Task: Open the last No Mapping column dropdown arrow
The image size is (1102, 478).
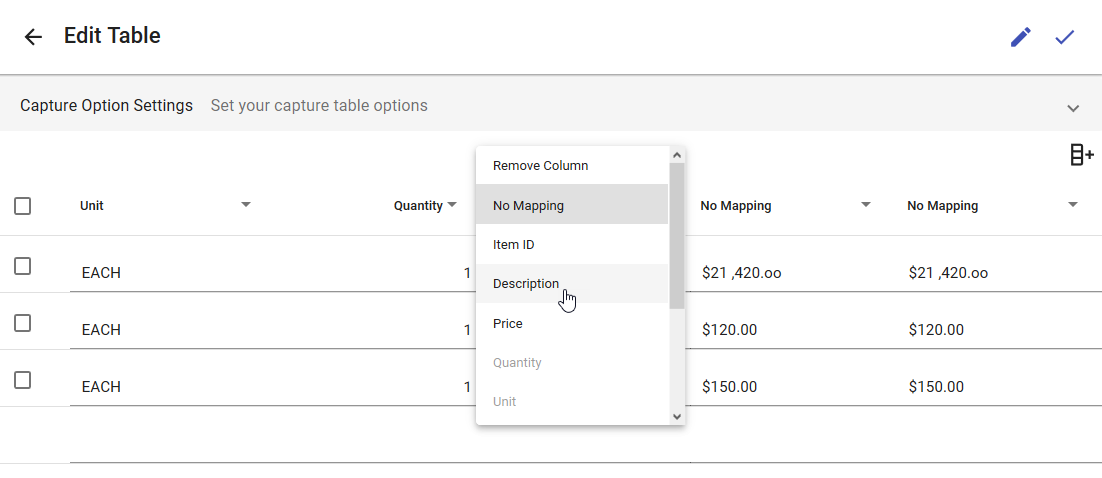Action: pos(1072,205)
